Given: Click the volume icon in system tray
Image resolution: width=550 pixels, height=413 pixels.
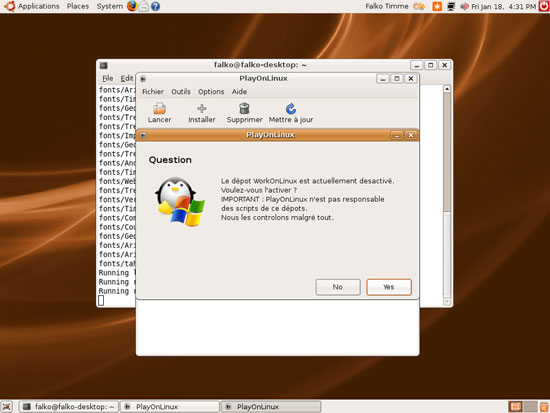Looking at the screenshot, I should tap(464, 6).
